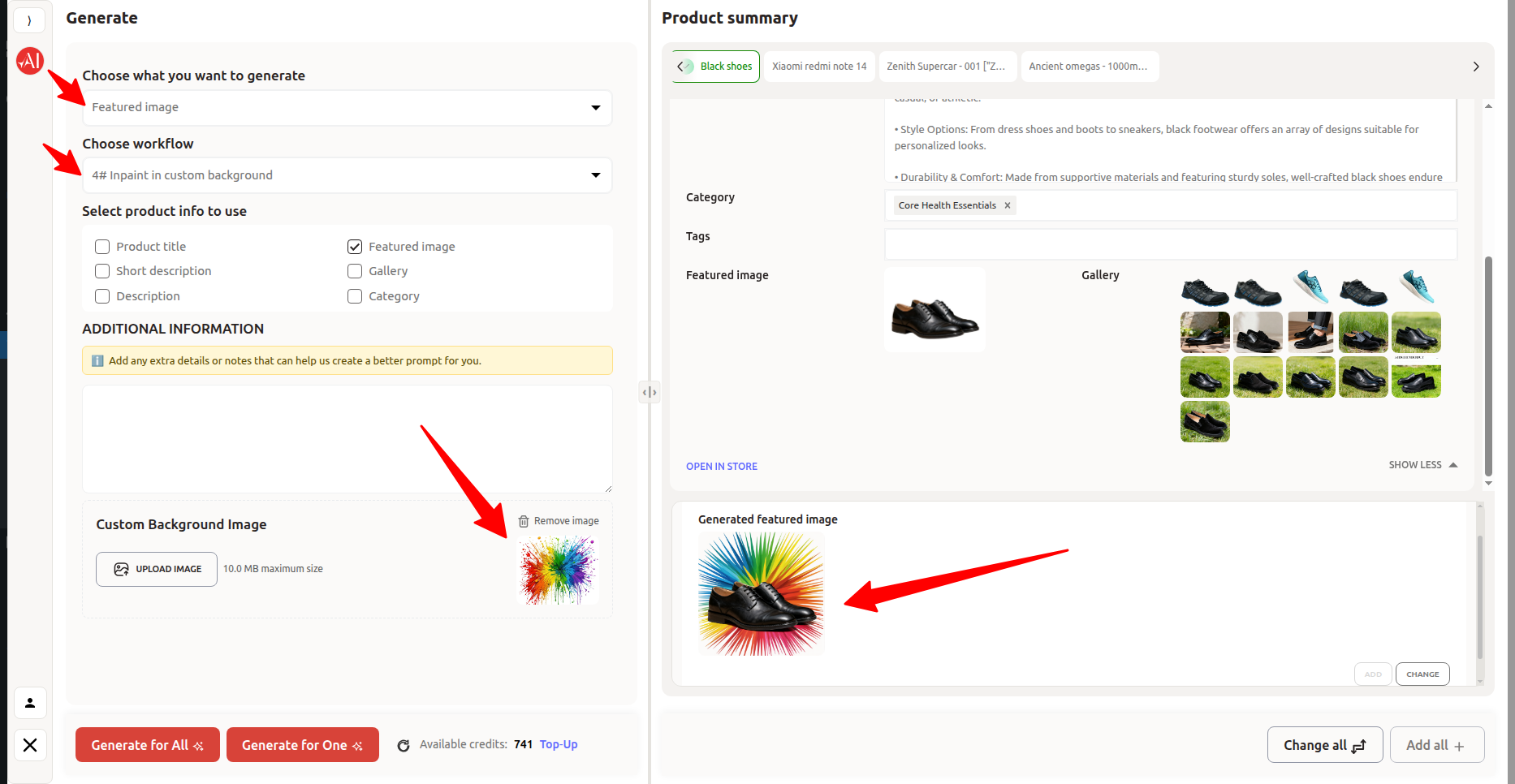Click the X close icon in sidebar

[30, 745]
